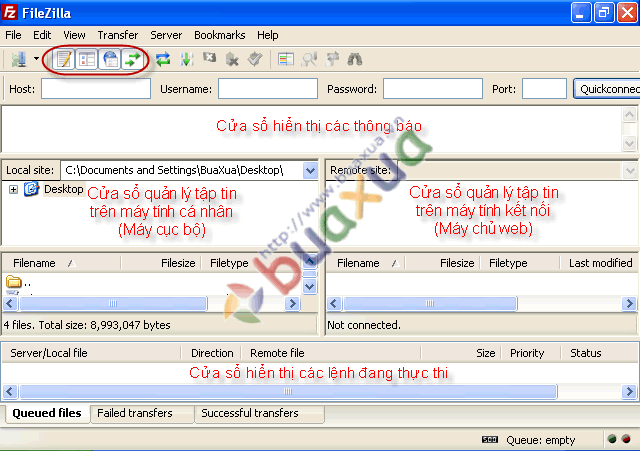The image size is (640, 451).
Task: Click the Direction column header
Action: tap(211, 353)
